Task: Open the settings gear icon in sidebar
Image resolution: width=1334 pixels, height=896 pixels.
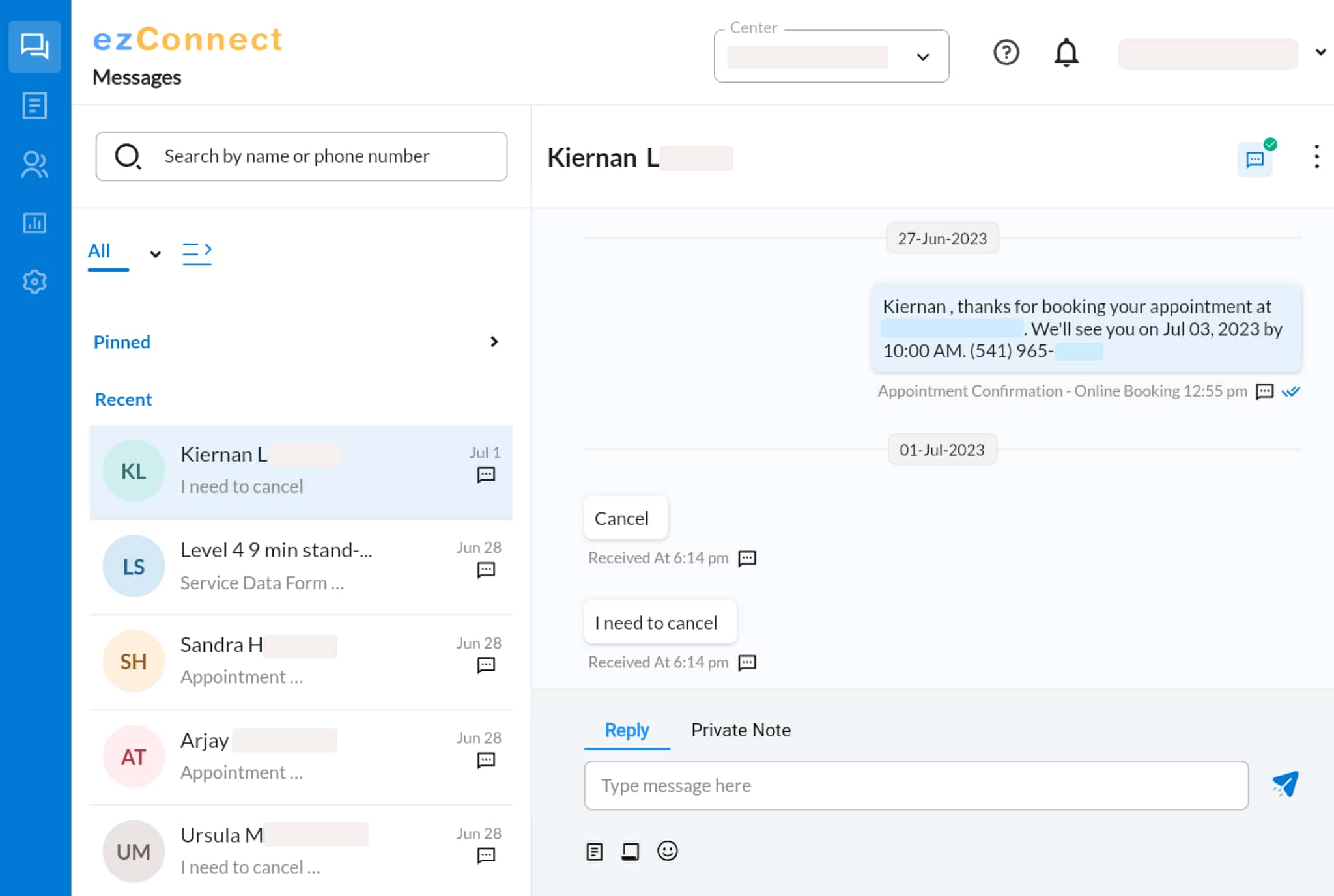Action: 35,282
